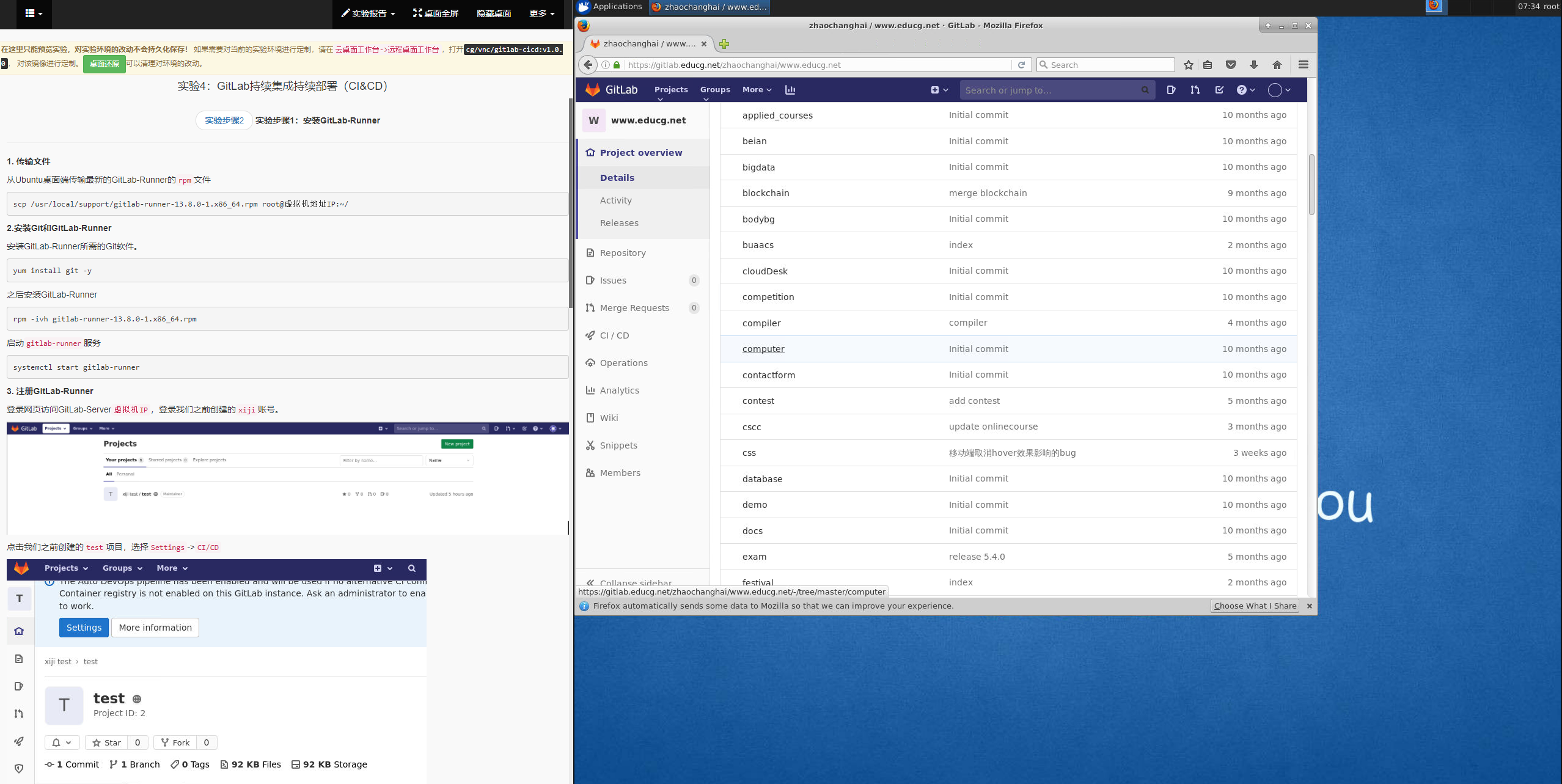Open Activity in project sidebar
Screen dimensions: 1562x784
[616, 200]
